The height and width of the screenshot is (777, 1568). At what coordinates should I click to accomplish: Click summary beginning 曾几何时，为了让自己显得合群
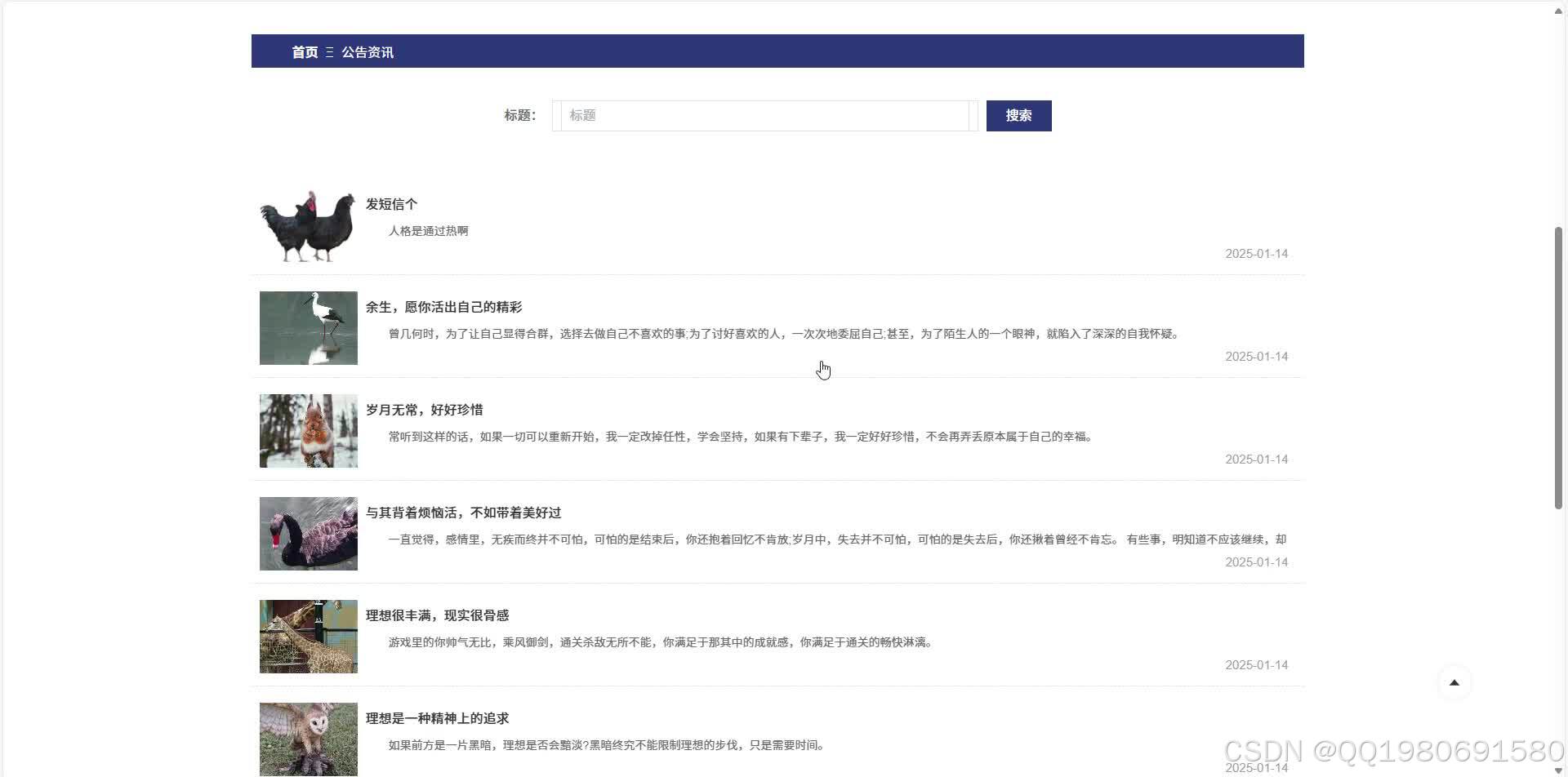[784, 334]
